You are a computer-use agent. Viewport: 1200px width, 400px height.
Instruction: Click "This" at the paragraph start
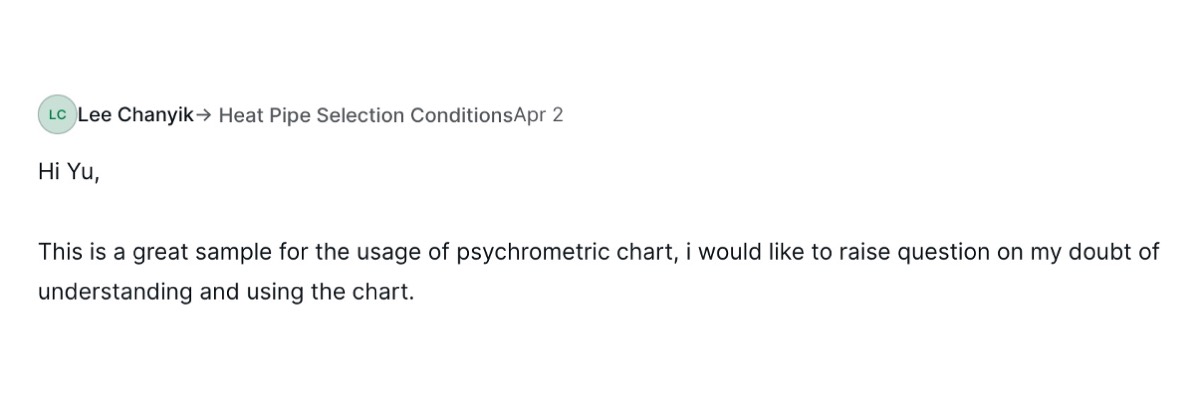(x=60, y=252)
